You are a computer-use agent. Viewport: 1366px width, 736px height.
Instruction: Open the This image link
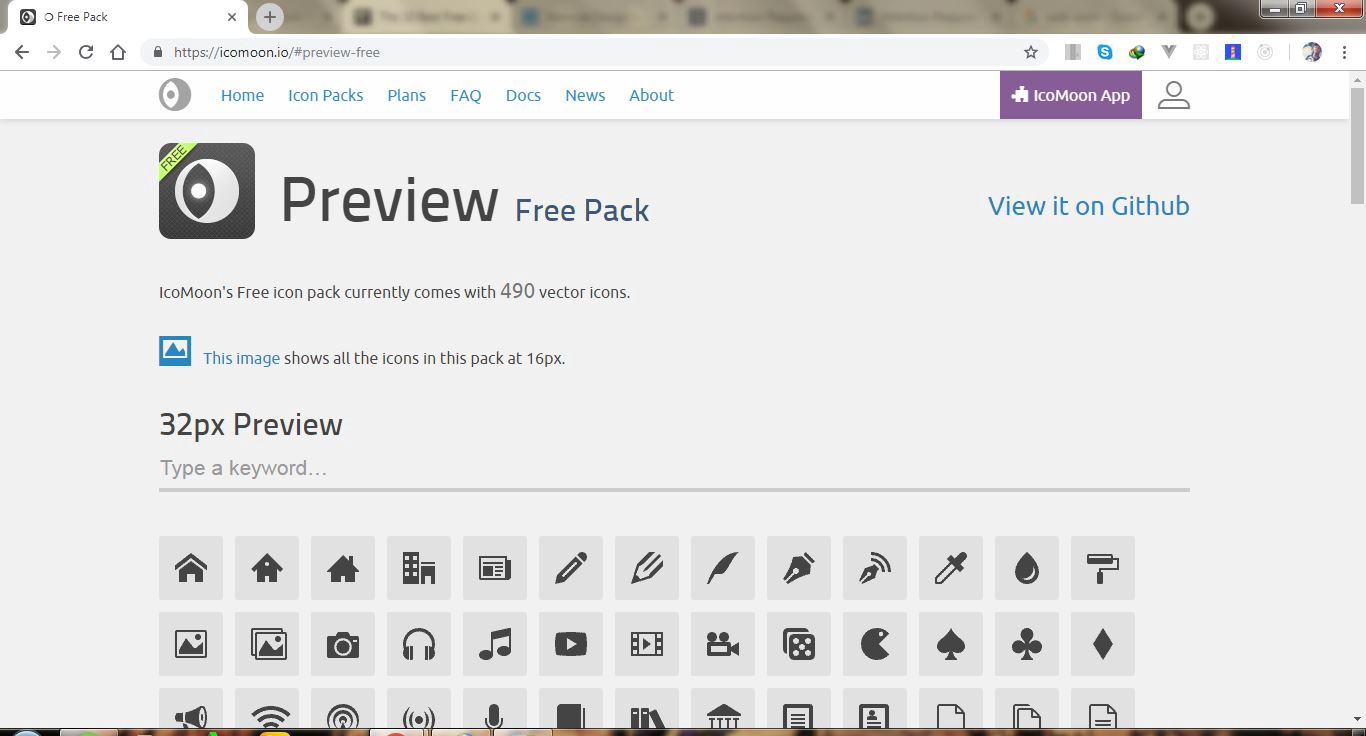click(240, 357)
